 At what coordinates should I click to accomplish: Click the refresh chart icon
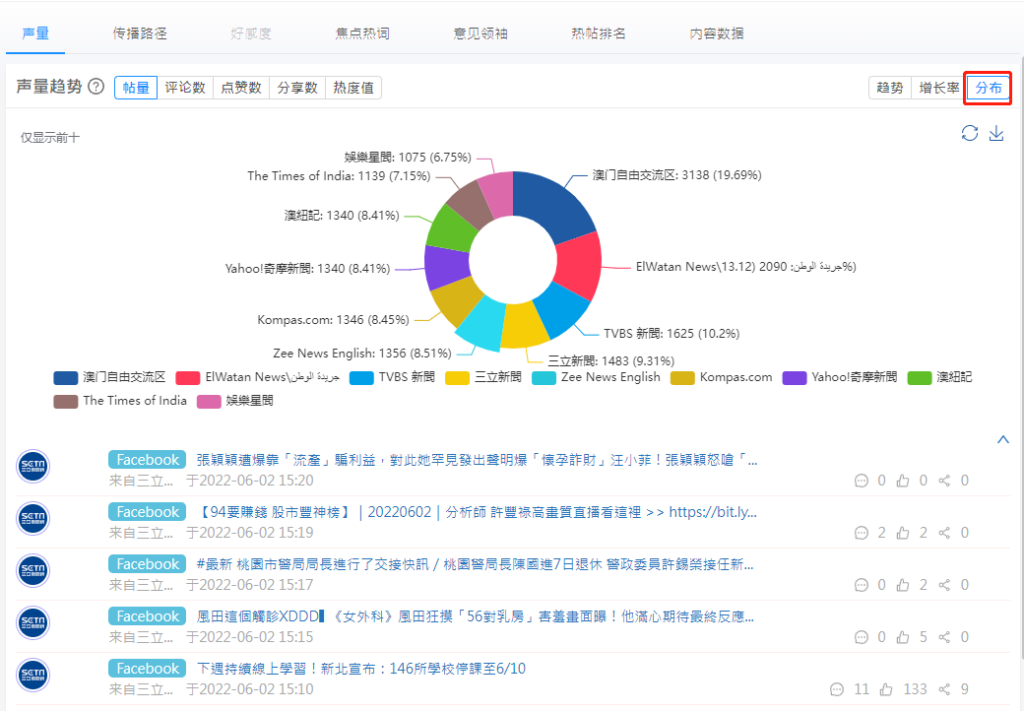coord(969,134)
